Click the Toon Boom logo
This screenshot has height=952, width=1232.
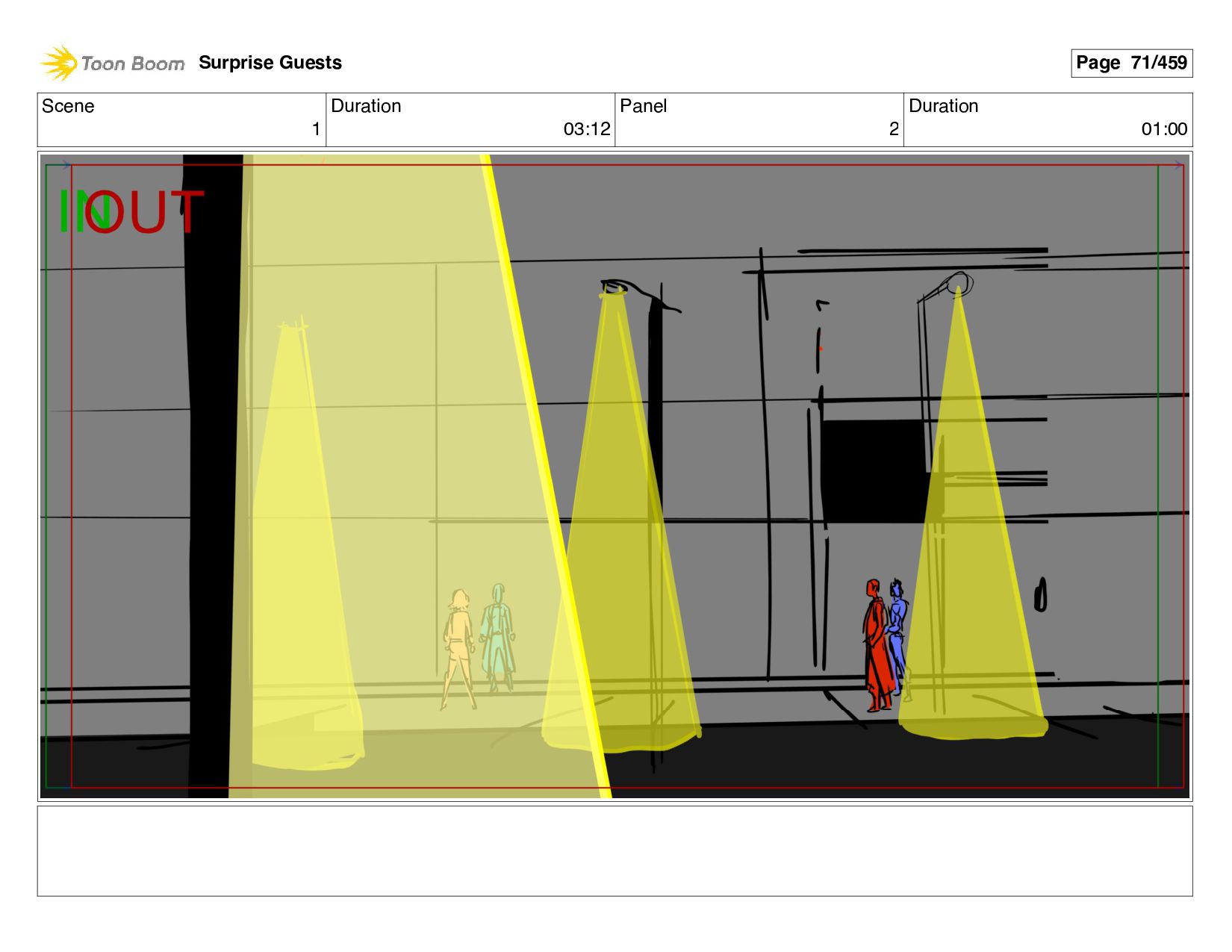(x=112, y=63)
